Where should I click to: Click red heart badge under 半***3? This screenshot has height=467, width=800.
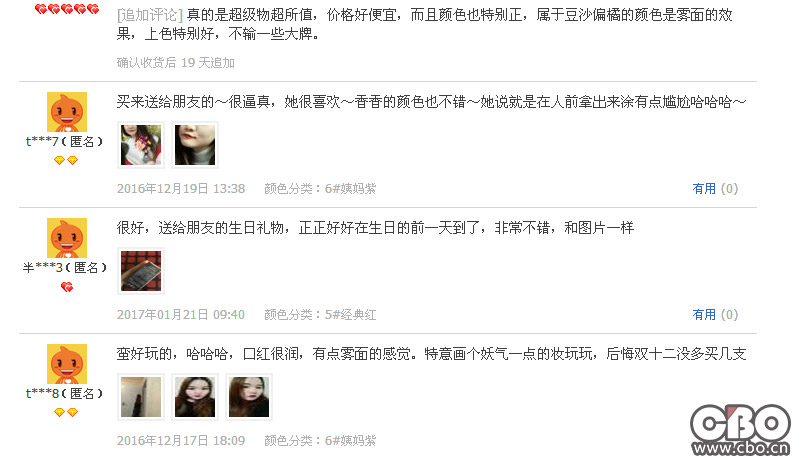point(67,287)
